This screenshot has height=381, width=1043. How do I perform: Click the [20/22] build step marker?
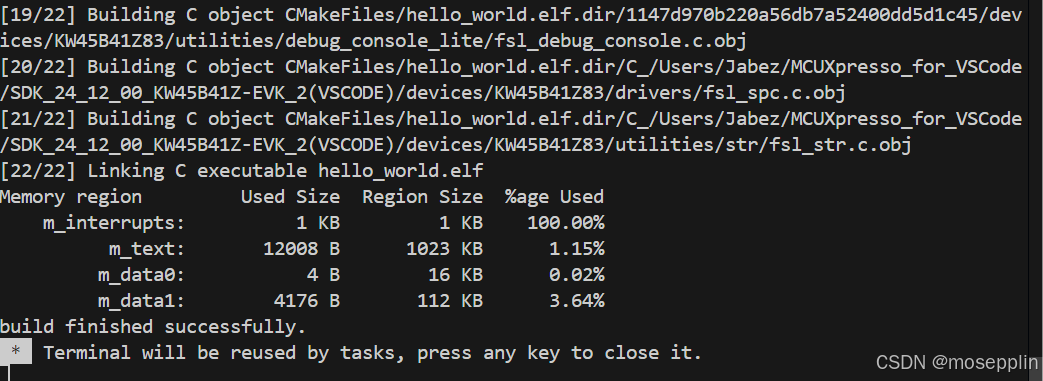click(38, 67)
